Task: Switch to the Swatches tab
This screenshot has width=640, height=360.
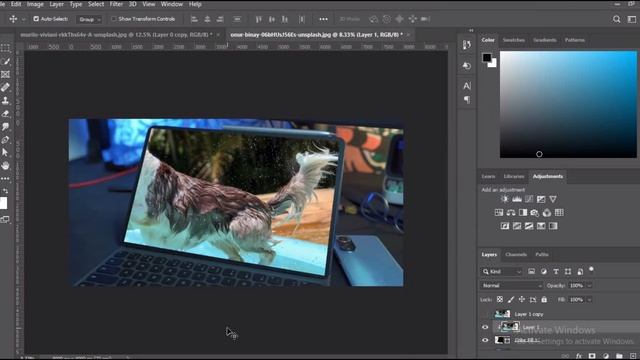Action: pos(513,40)
